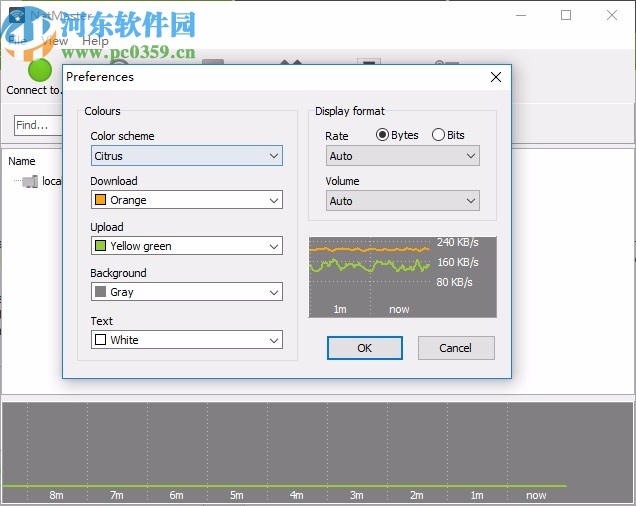Expand the Volume Auto dropdown
The image size is (636, 506).
(x=402, y=201)
